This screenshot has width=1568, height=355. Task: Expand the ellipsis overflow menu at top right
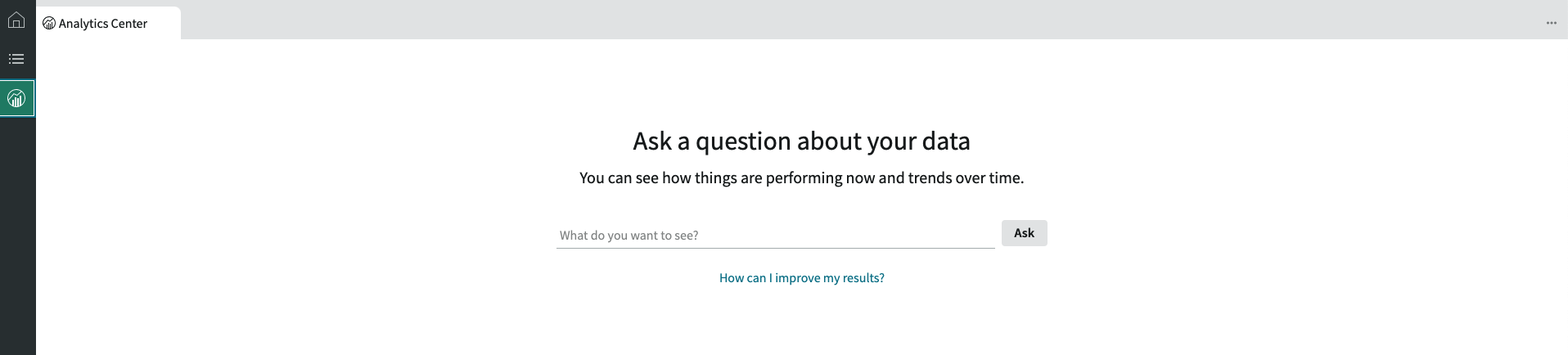[1551, 23]
